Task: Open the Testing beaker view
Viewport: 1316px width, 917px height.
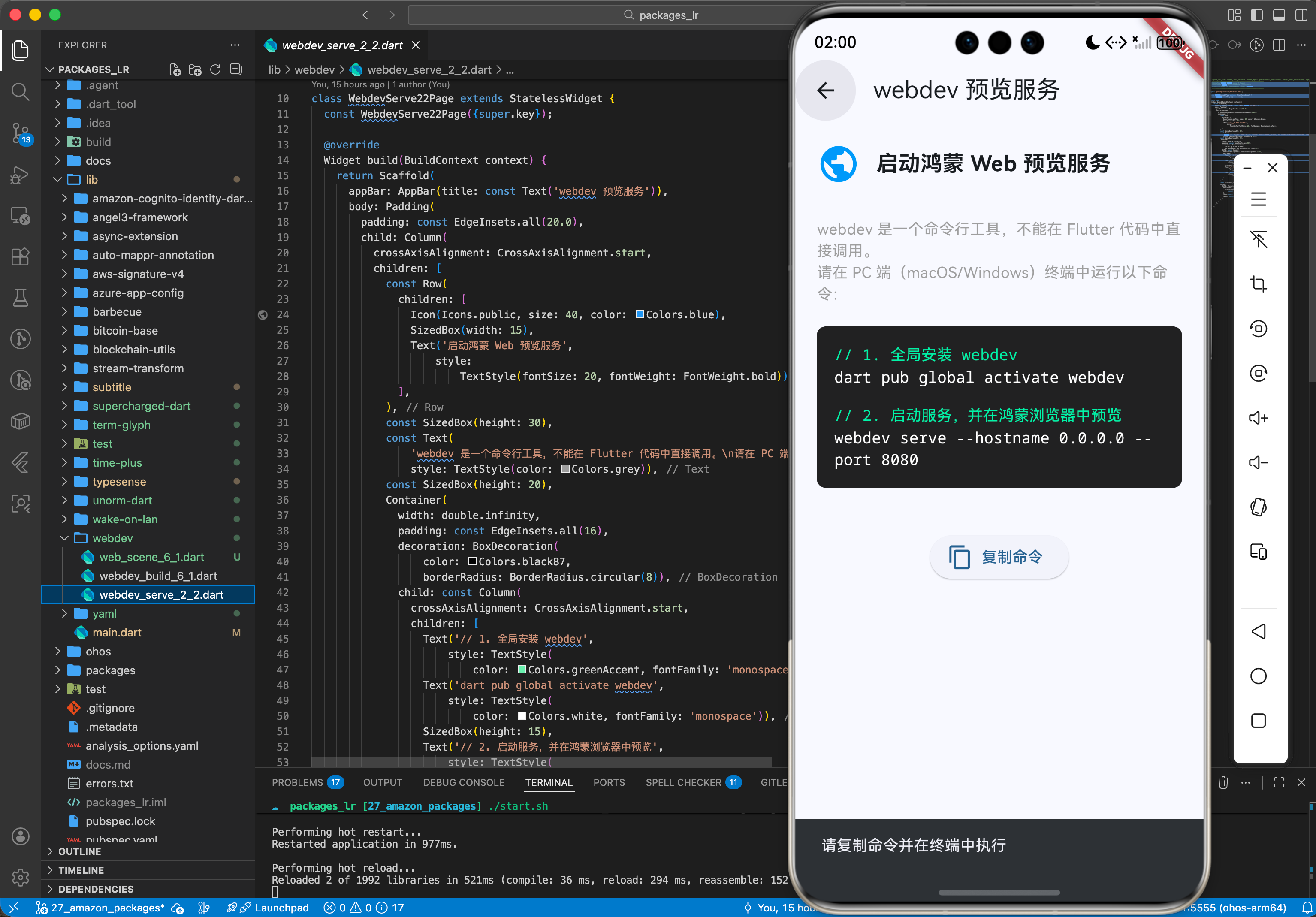Action: 21,298
